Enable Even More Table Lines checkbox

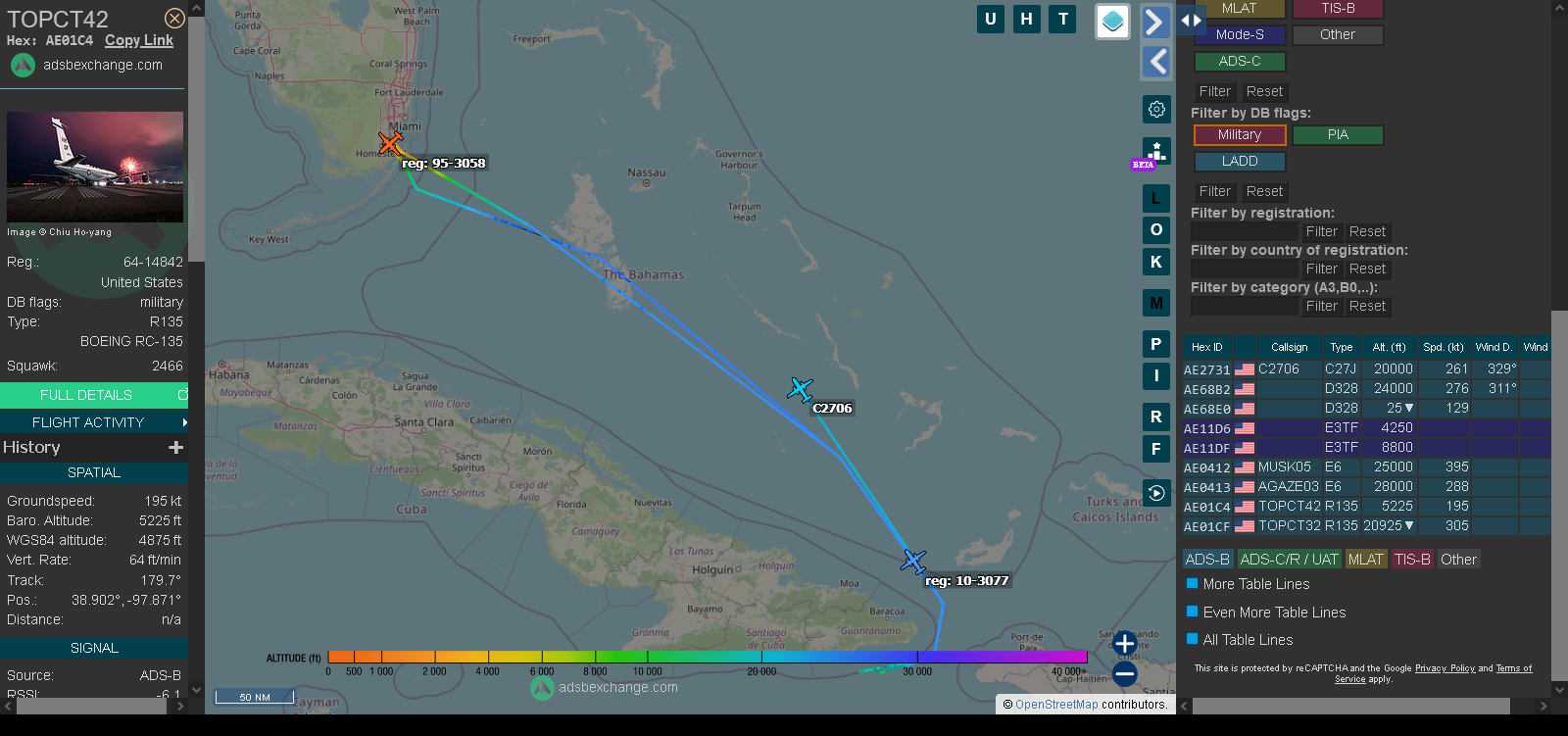click(x=1193, y=612)
